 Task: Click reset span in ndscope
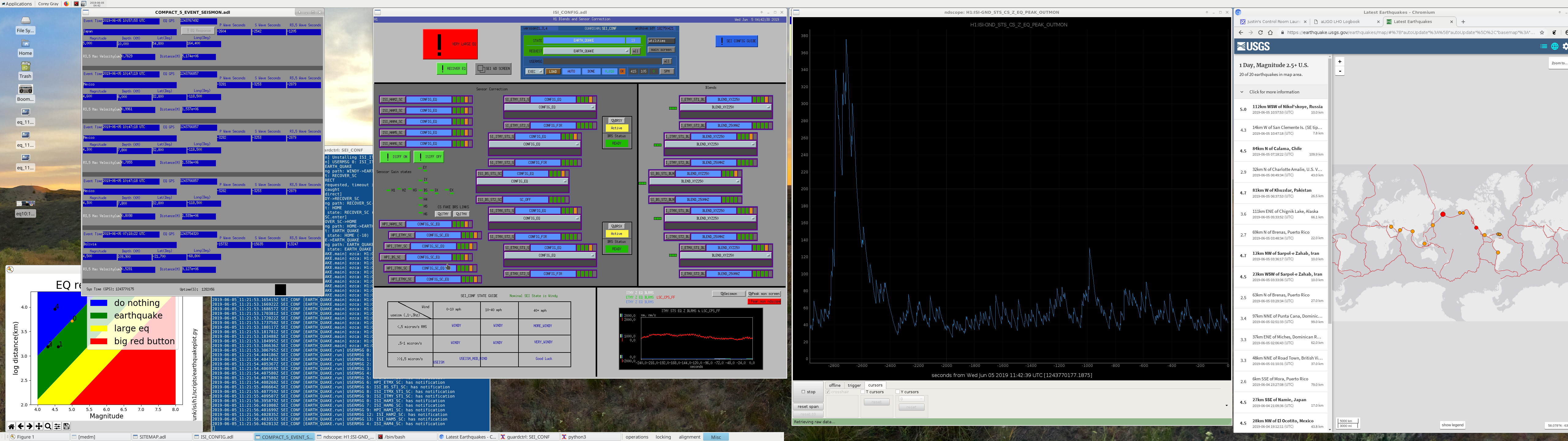(808, 406)
